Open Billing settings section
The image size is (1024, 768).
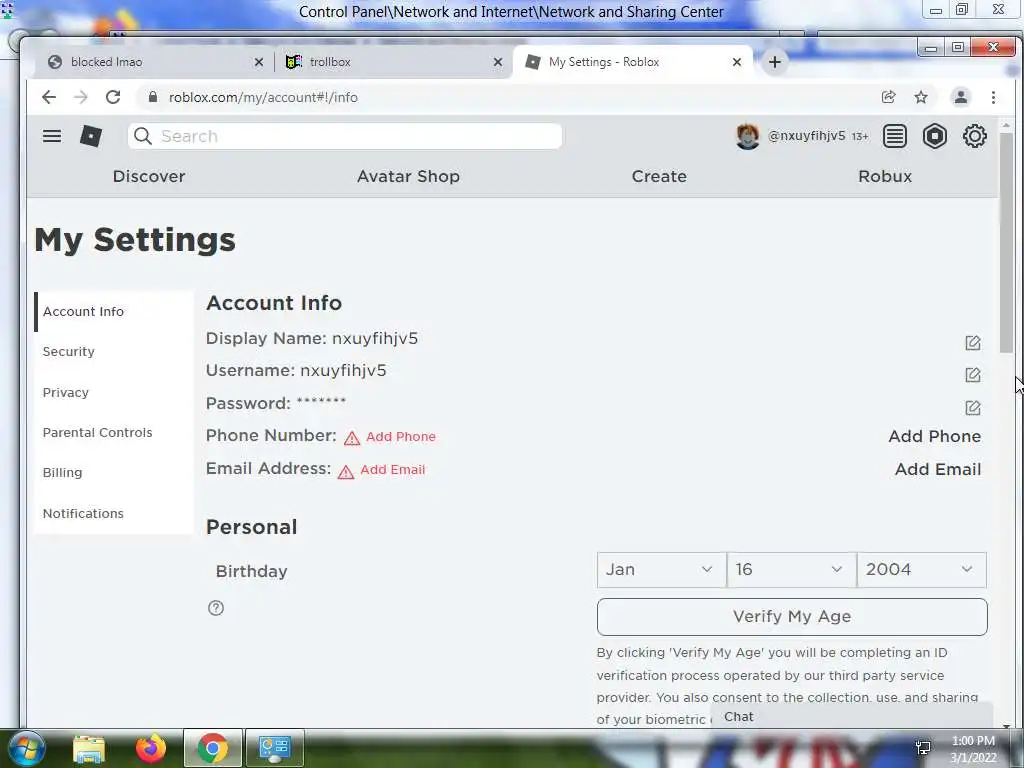[x=114, y=473]
